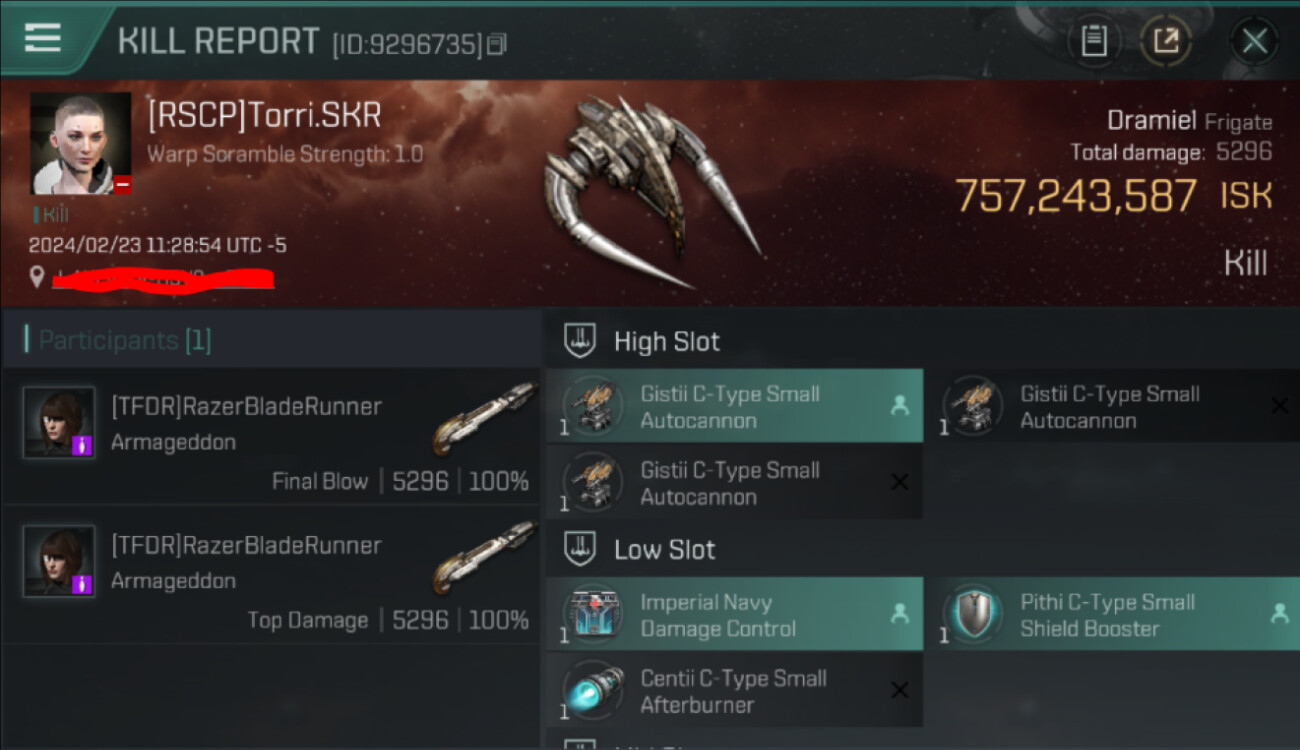Open Final Blow RazerBladeRunner portrait
The width and height of the screenshot is (1300, 750).
[x=59, y=422]
